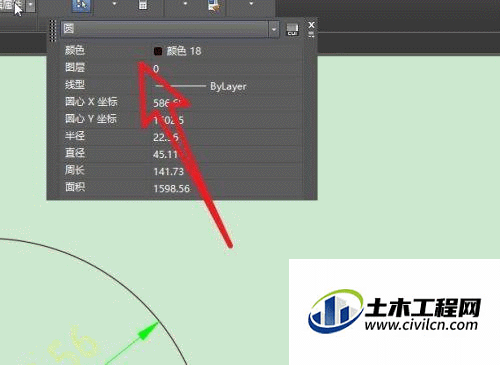Open the calculator icon in the top toolbar
This screenshot has height=365, width=500.
pos(143,5)
